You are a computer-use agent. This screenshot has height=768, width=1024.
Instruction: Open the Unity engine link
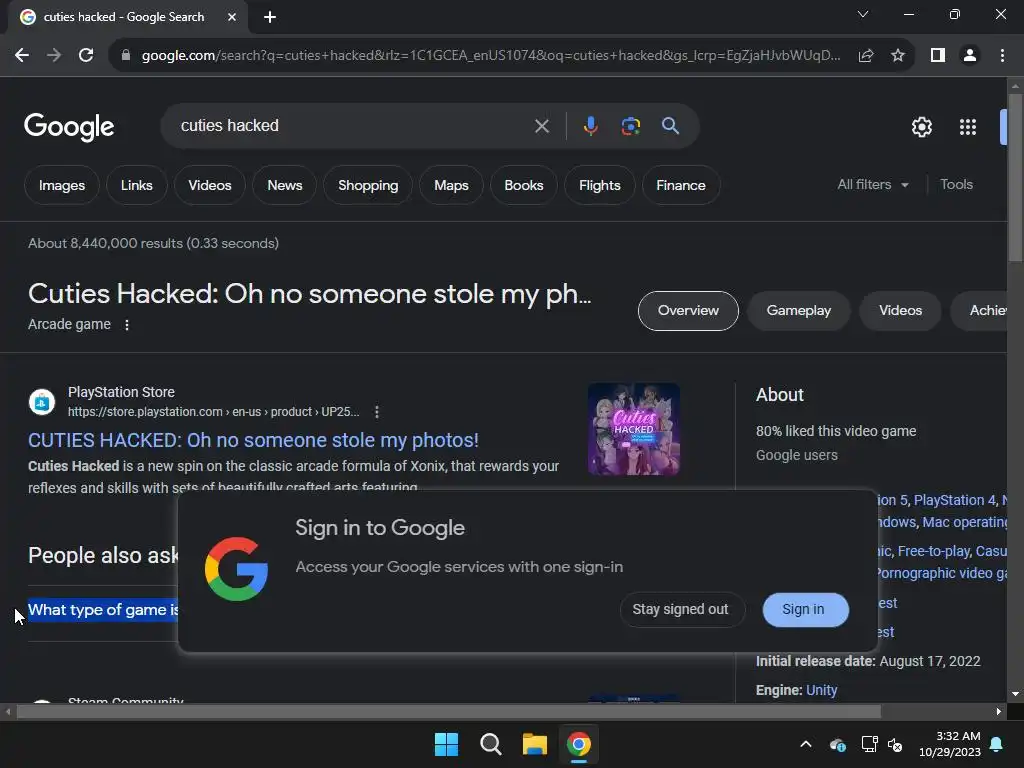click(x=822, y=690)
